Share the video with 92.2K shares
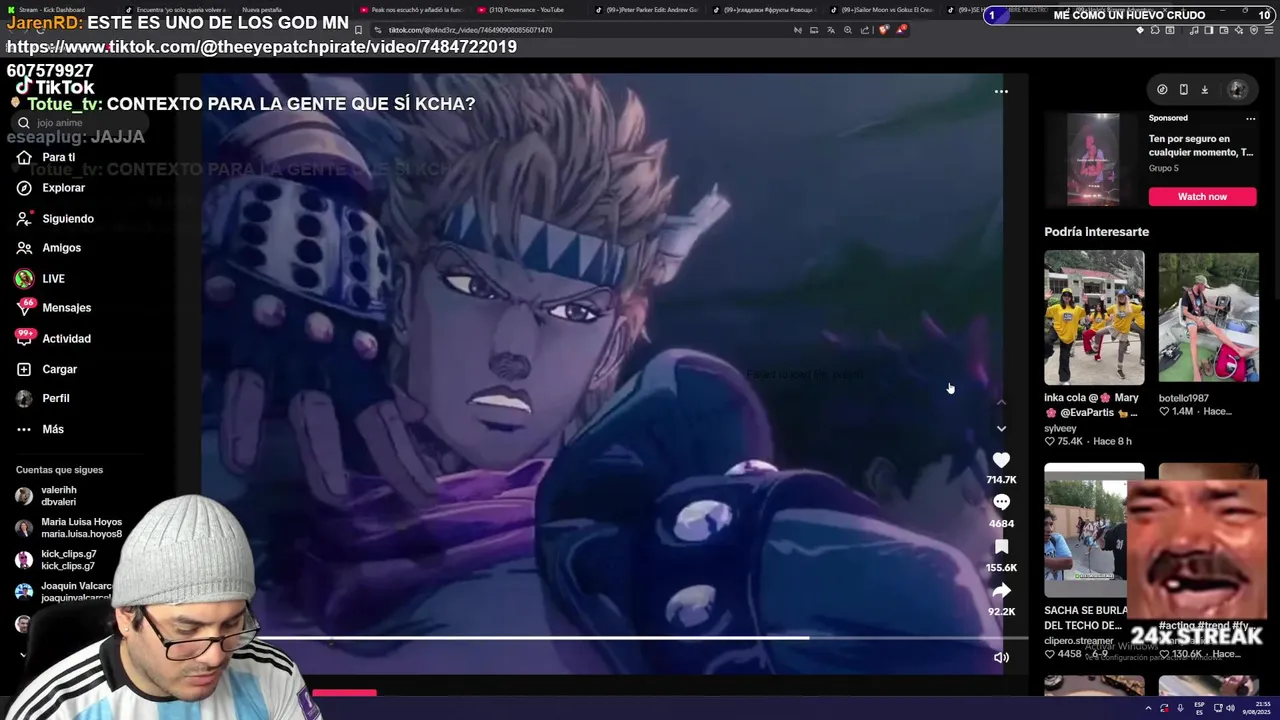The image size is (1280, 720). click(1001, 591)
